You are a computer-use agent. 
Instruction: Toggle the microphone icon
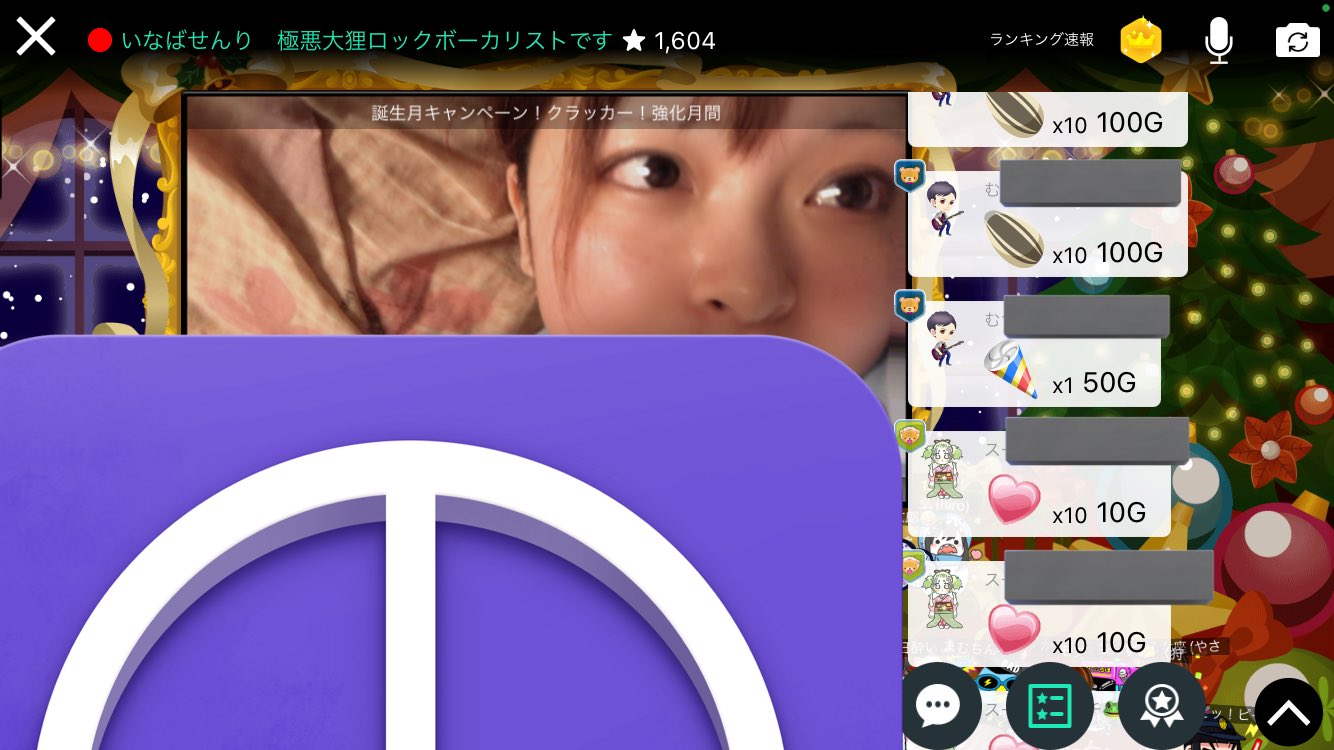pyautogui.click(x=1217, y=40)
